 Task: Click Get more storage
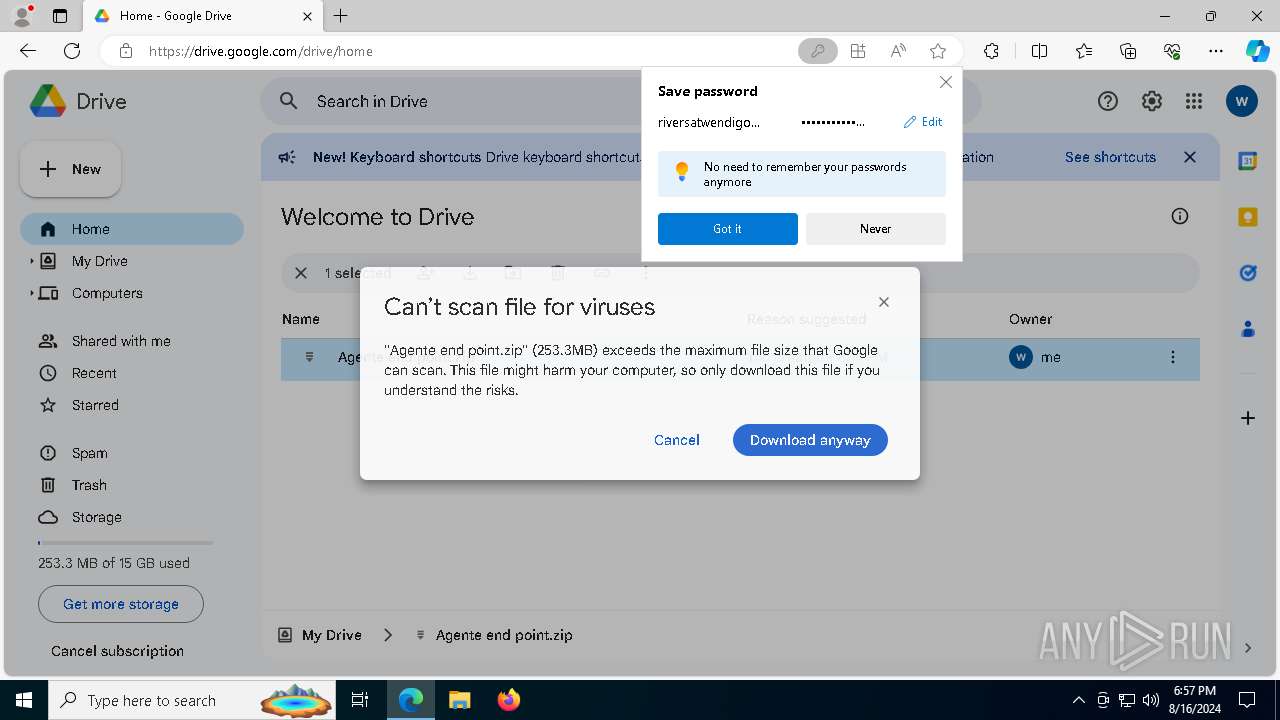[x=121, y=604]
